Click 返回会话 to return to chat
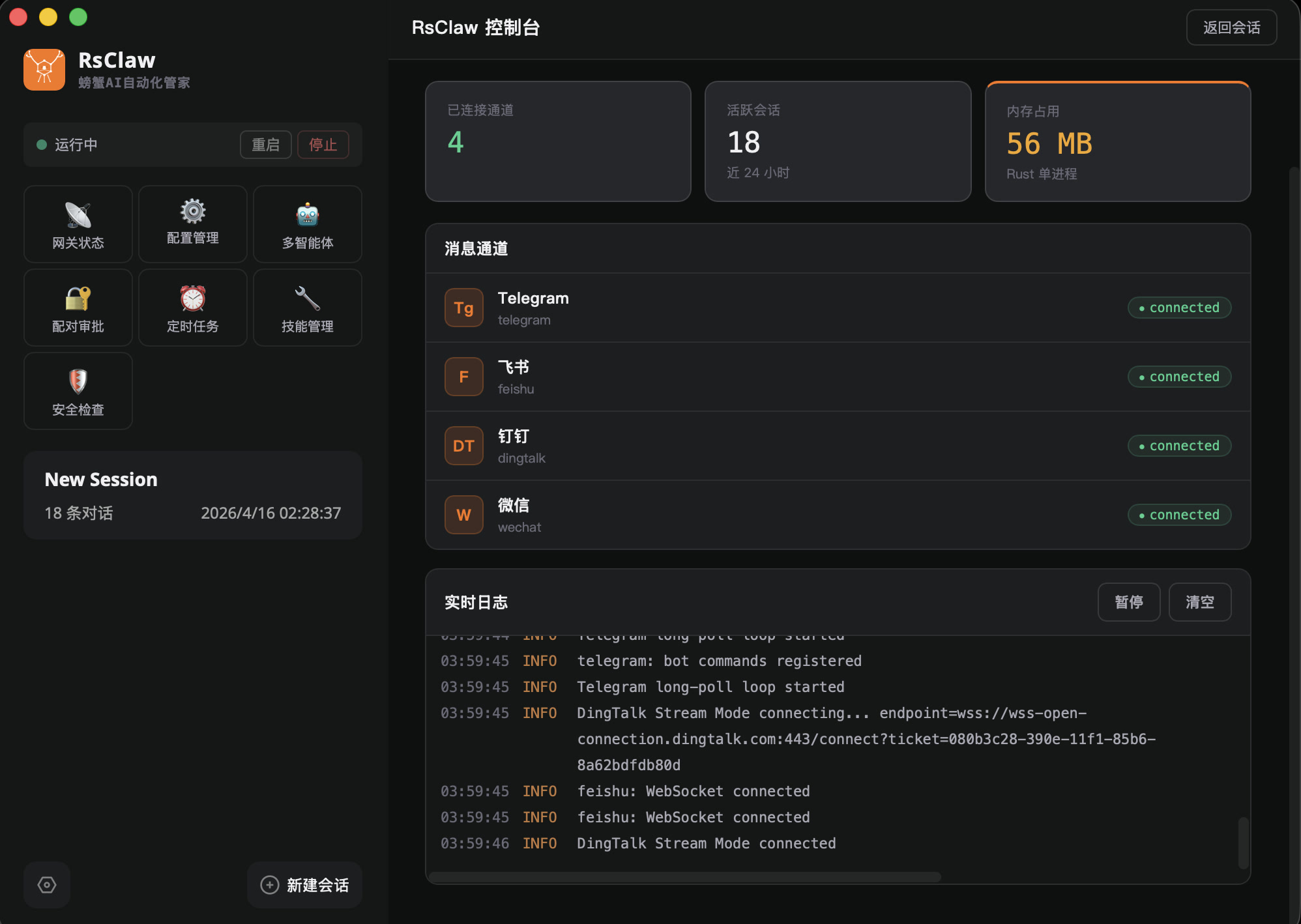 (x=1231, y=27)
